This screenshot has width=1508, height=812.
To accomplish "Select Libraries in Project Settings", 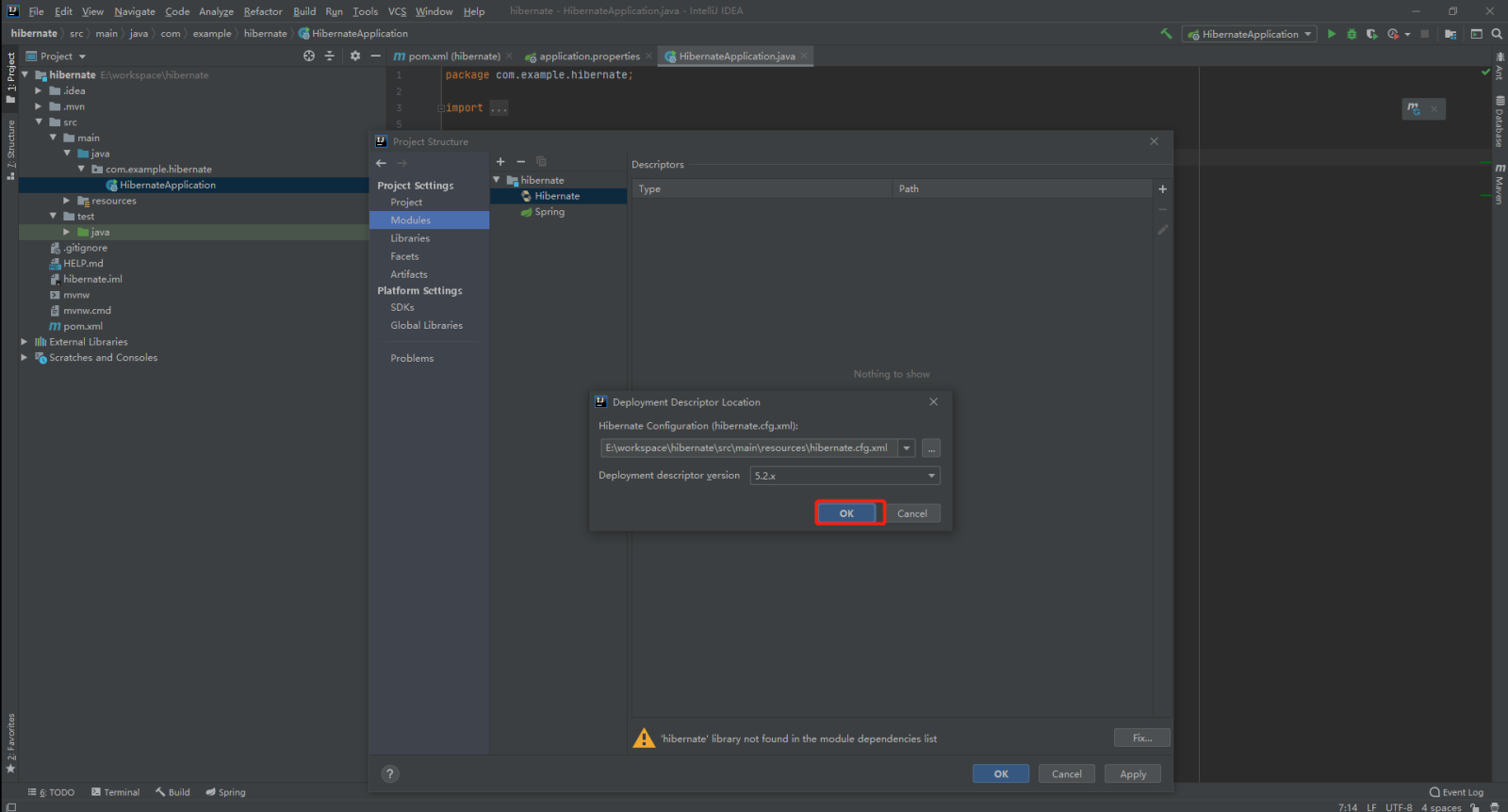I will pos(410,238).
